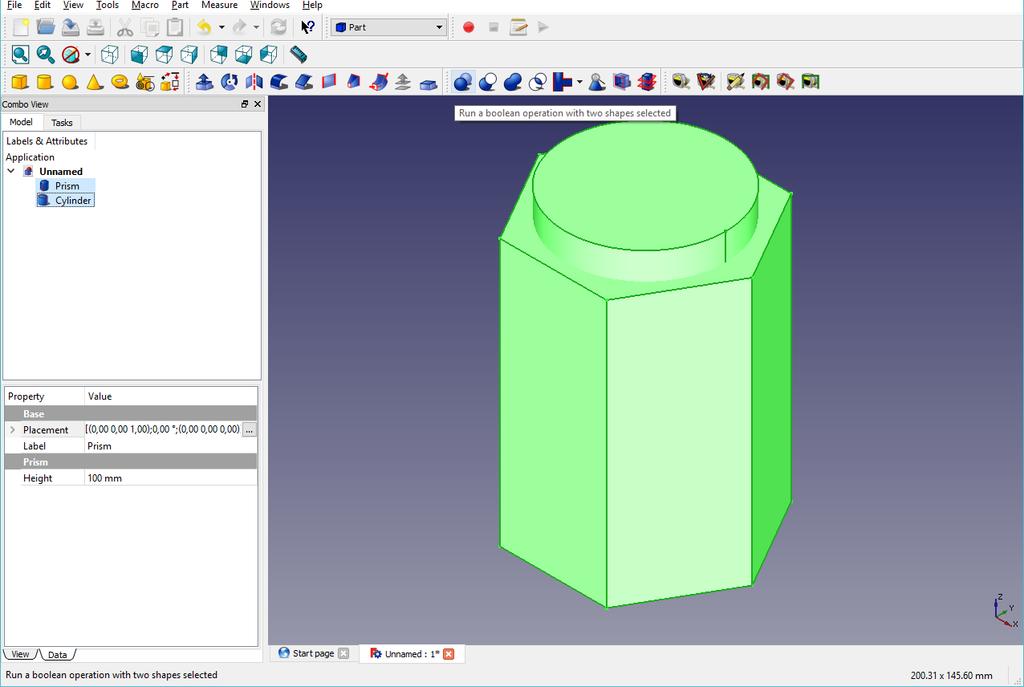Open the create primitives dialog icon
The height and width of the screenshot is (687, 1024).
(145, 82)
